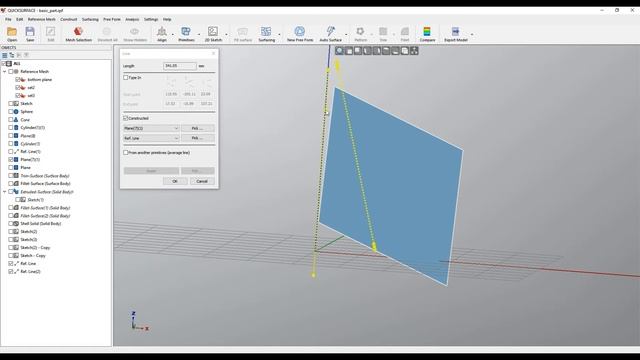Open the Ref. Line combo box in the dialog
The width and height of the screenshot is (640, 360).
click(151, 138)
